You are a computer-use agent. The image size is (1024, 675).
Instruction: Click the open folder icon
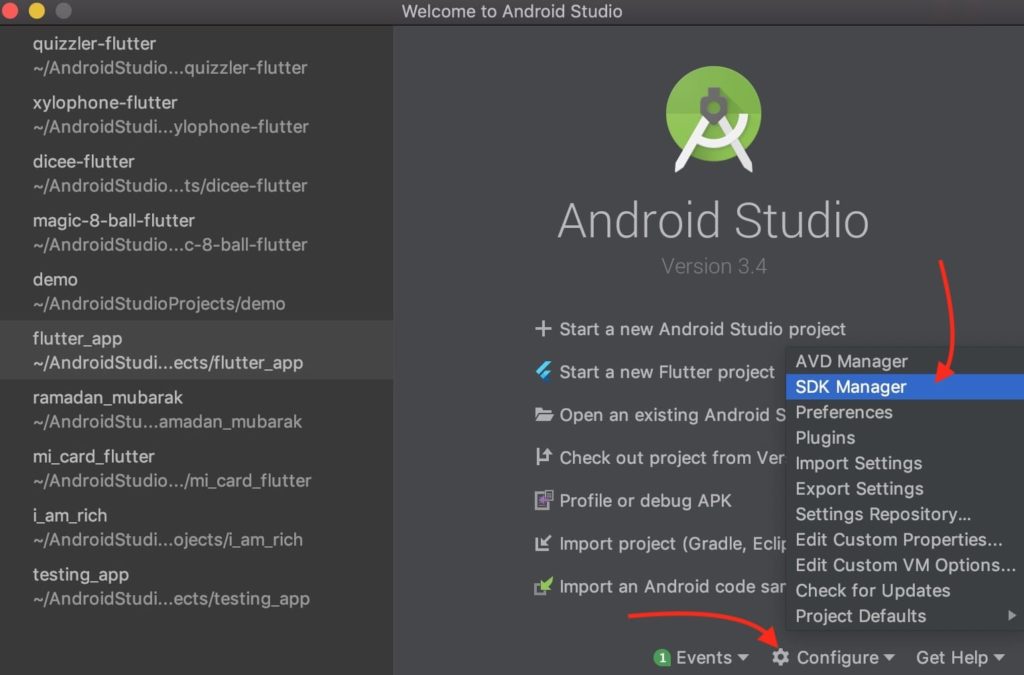pyautogui.click(x=543, y=415)
